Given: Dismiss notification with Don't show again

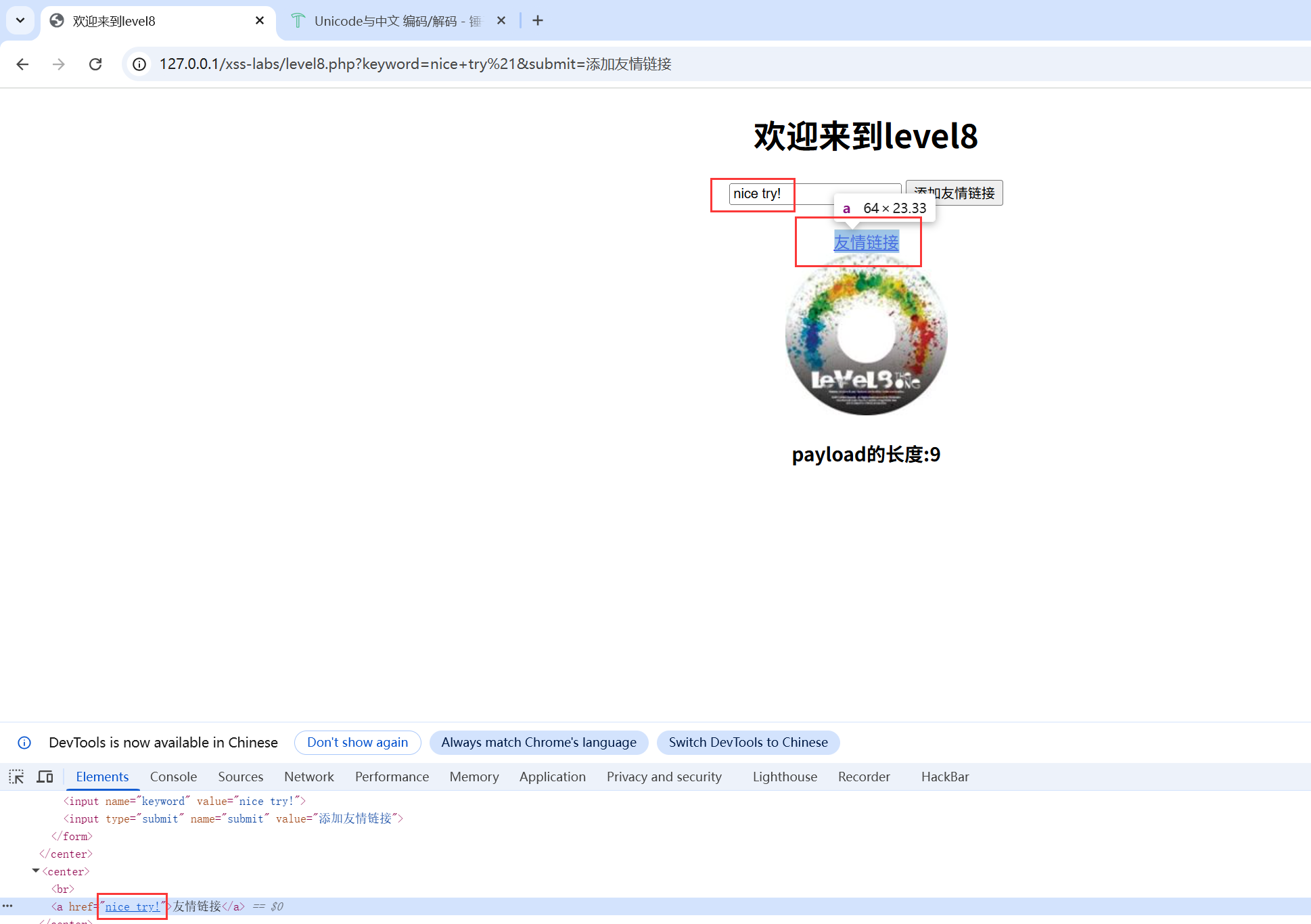Looking at the screenshot, I should click(x=357, y=742).
